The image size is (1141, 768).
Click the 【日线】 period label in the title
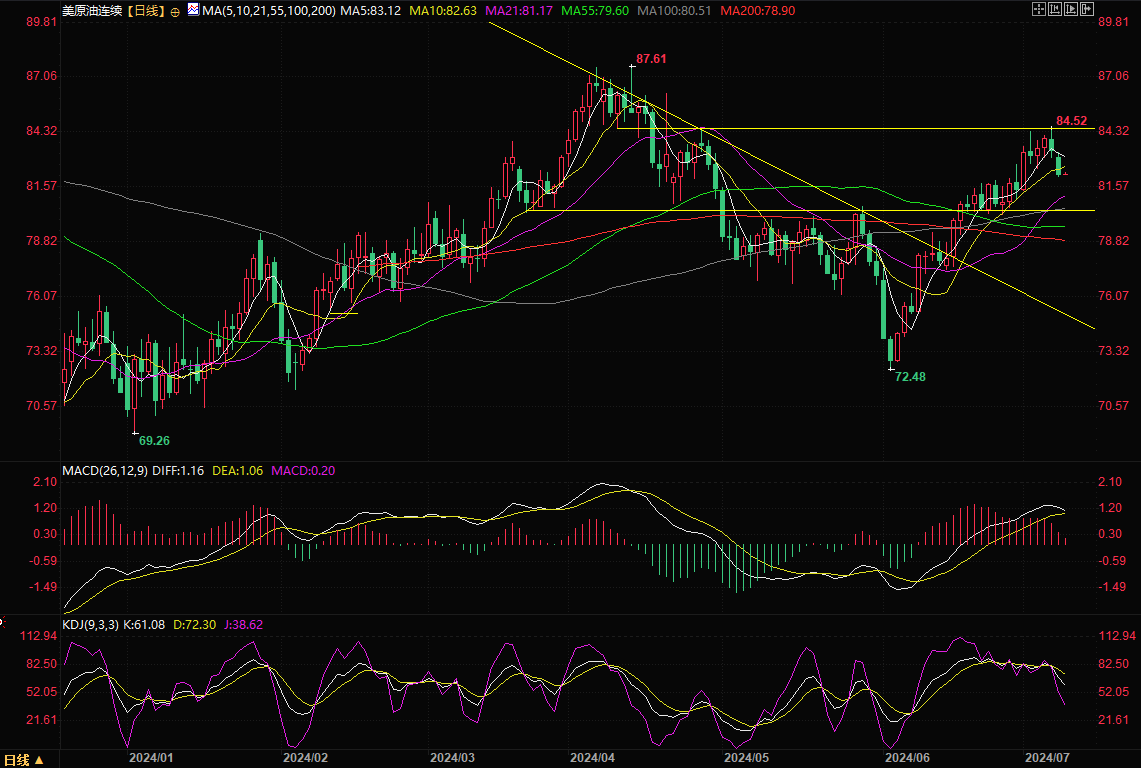pos(144,11)
